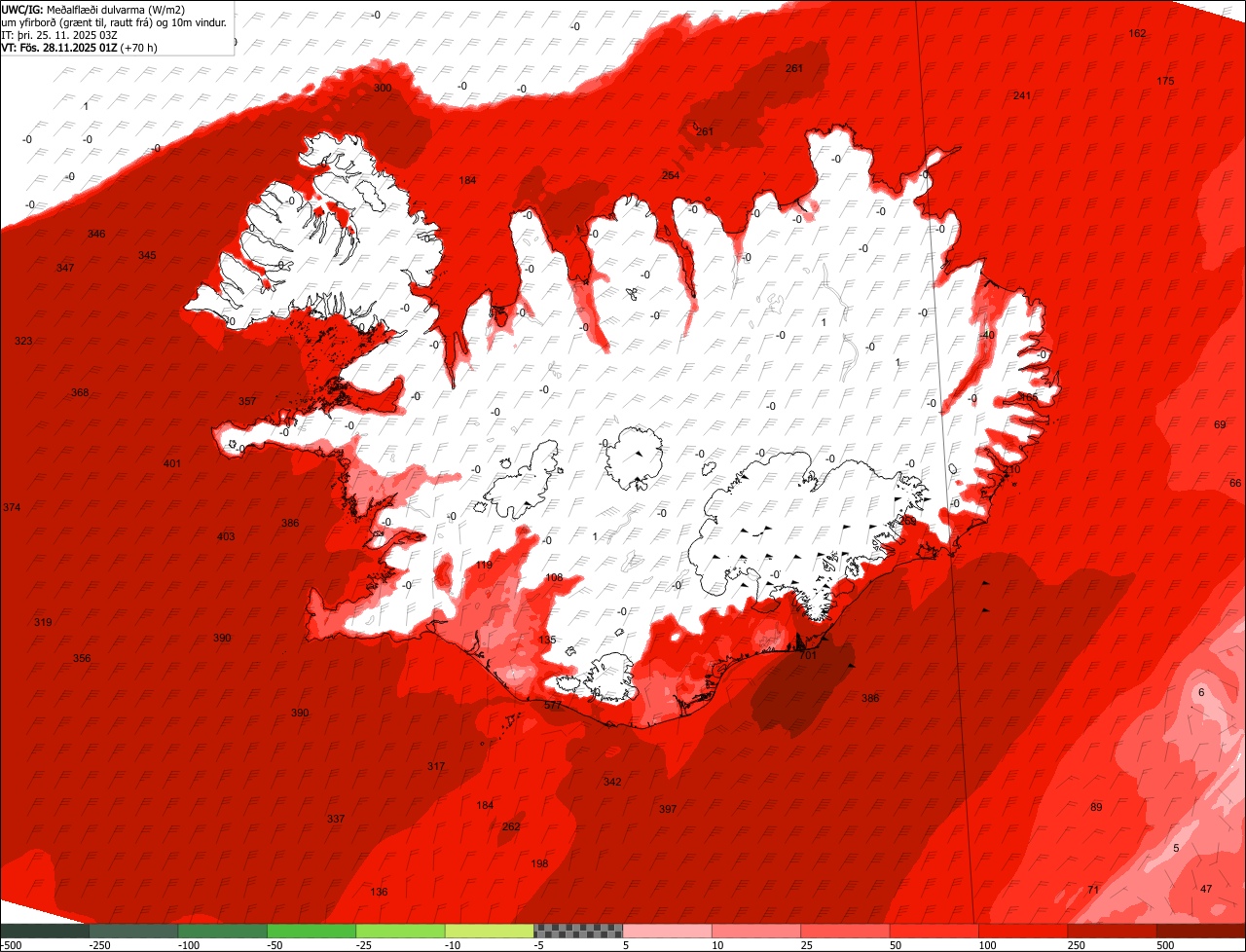Click the title line 'UWC/IG: Meðalflæði dulvarma (W/m2)'
This screenshot has width=1246, height=952.
click(x=93, y=9)
